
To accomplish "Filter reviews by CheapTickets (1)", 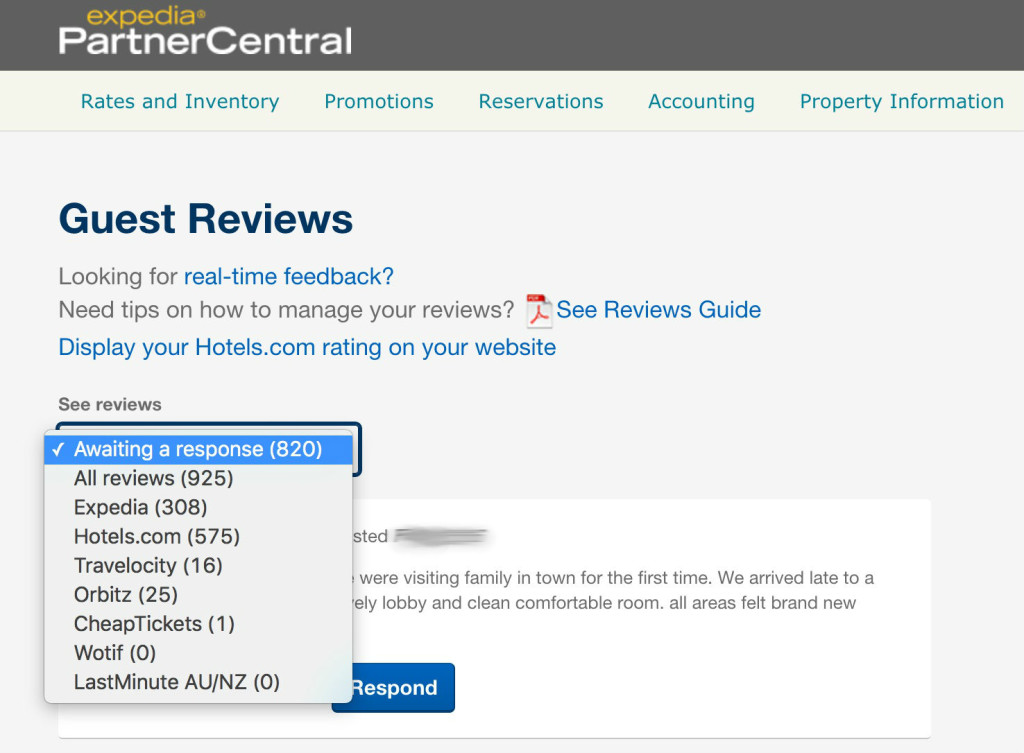I will (199, 624).
